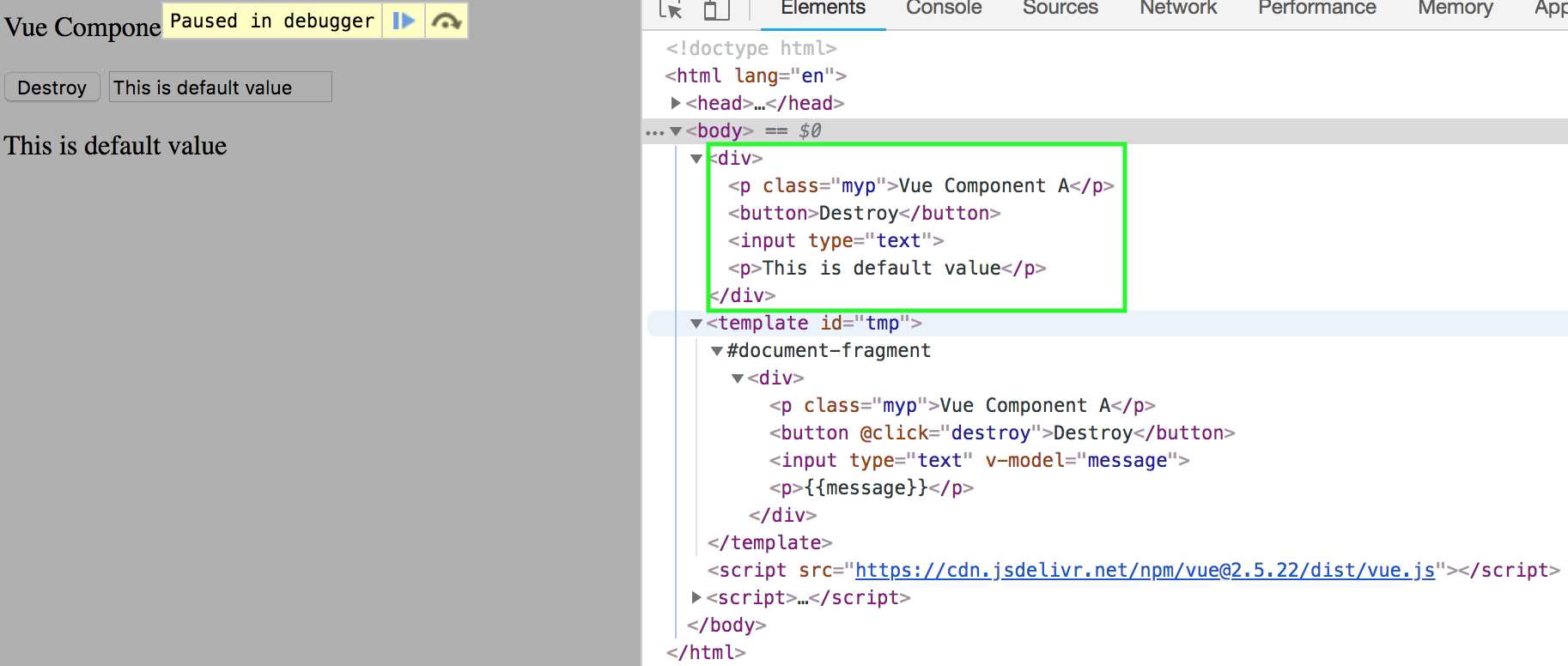Select button @click="destroy" template row
Screen dimensions: 1568x666
[1002, 433]
